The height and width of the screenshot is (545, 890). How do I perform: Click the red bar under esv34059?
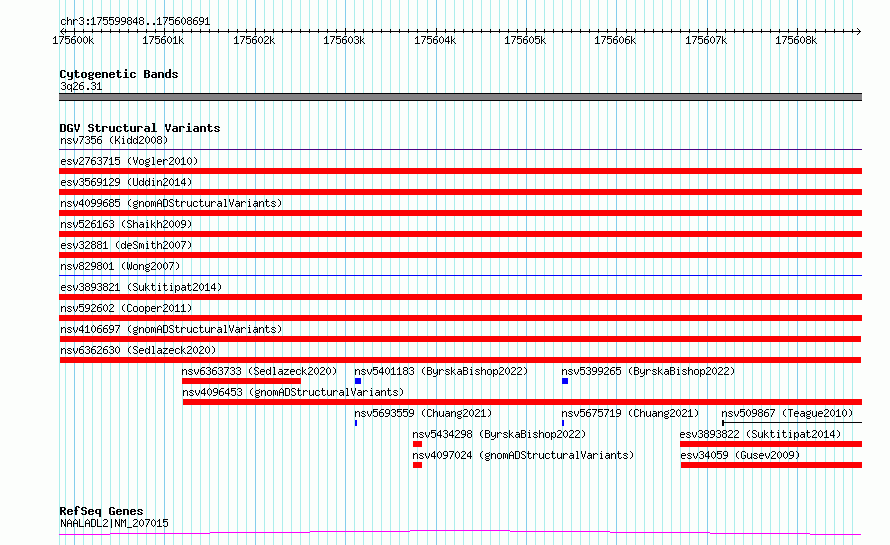point(771,465)
